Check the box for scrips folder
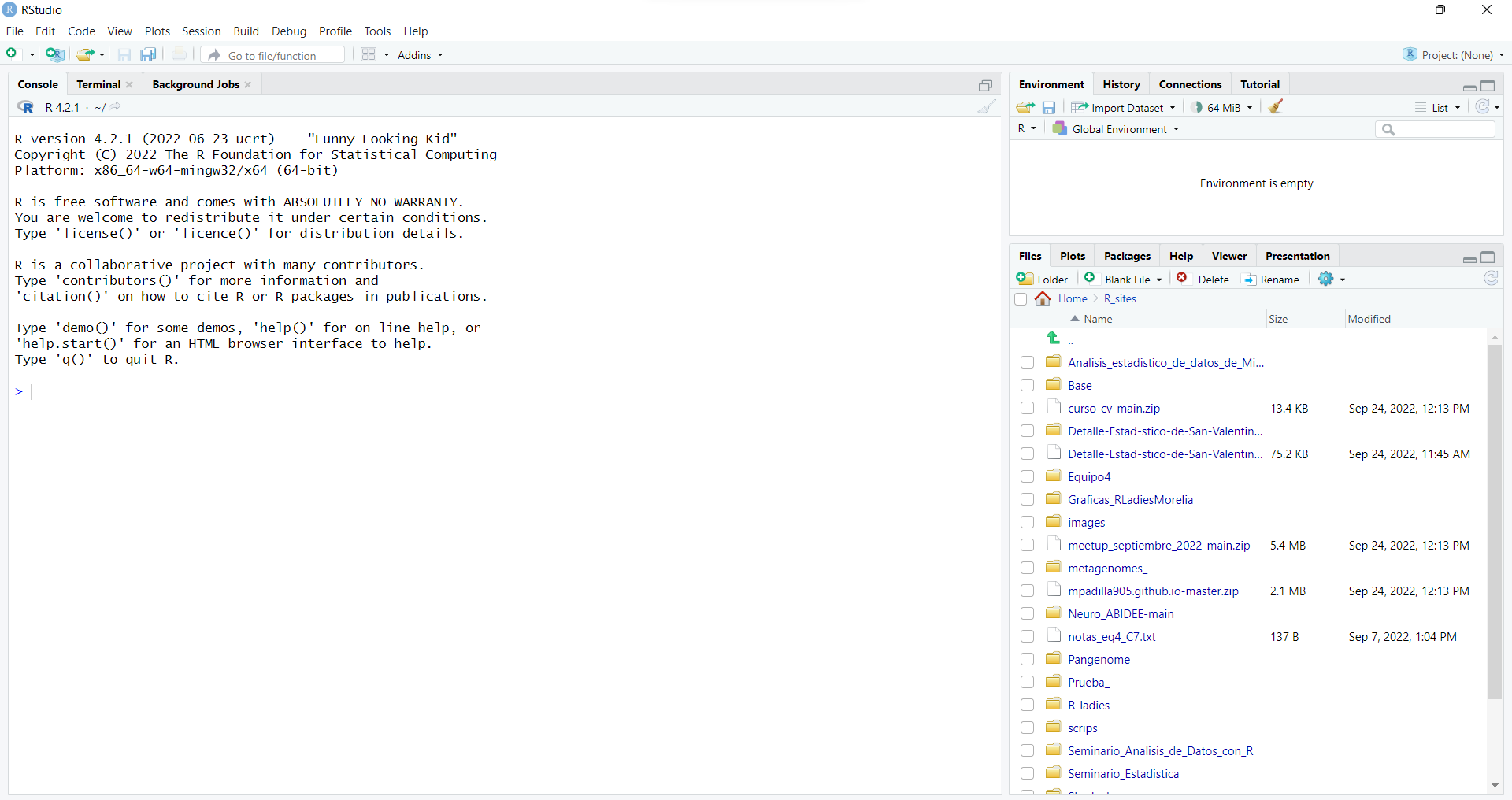 [1027, 728]
